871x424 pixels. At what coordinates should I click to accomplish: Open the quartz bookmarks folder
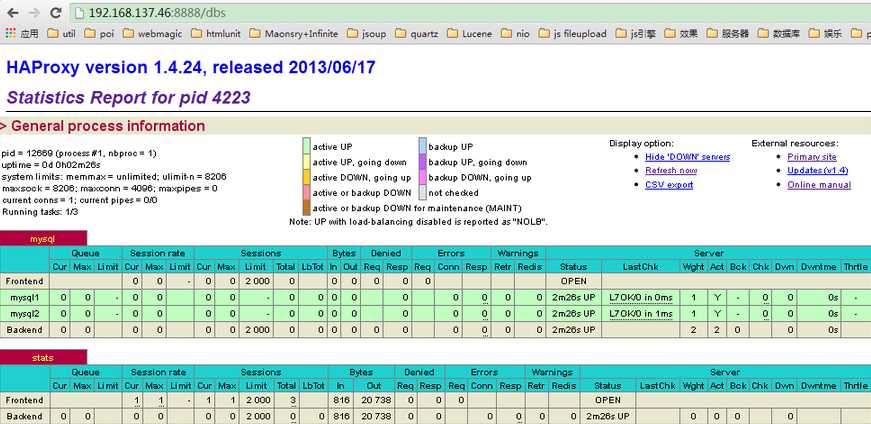(417, 33)
